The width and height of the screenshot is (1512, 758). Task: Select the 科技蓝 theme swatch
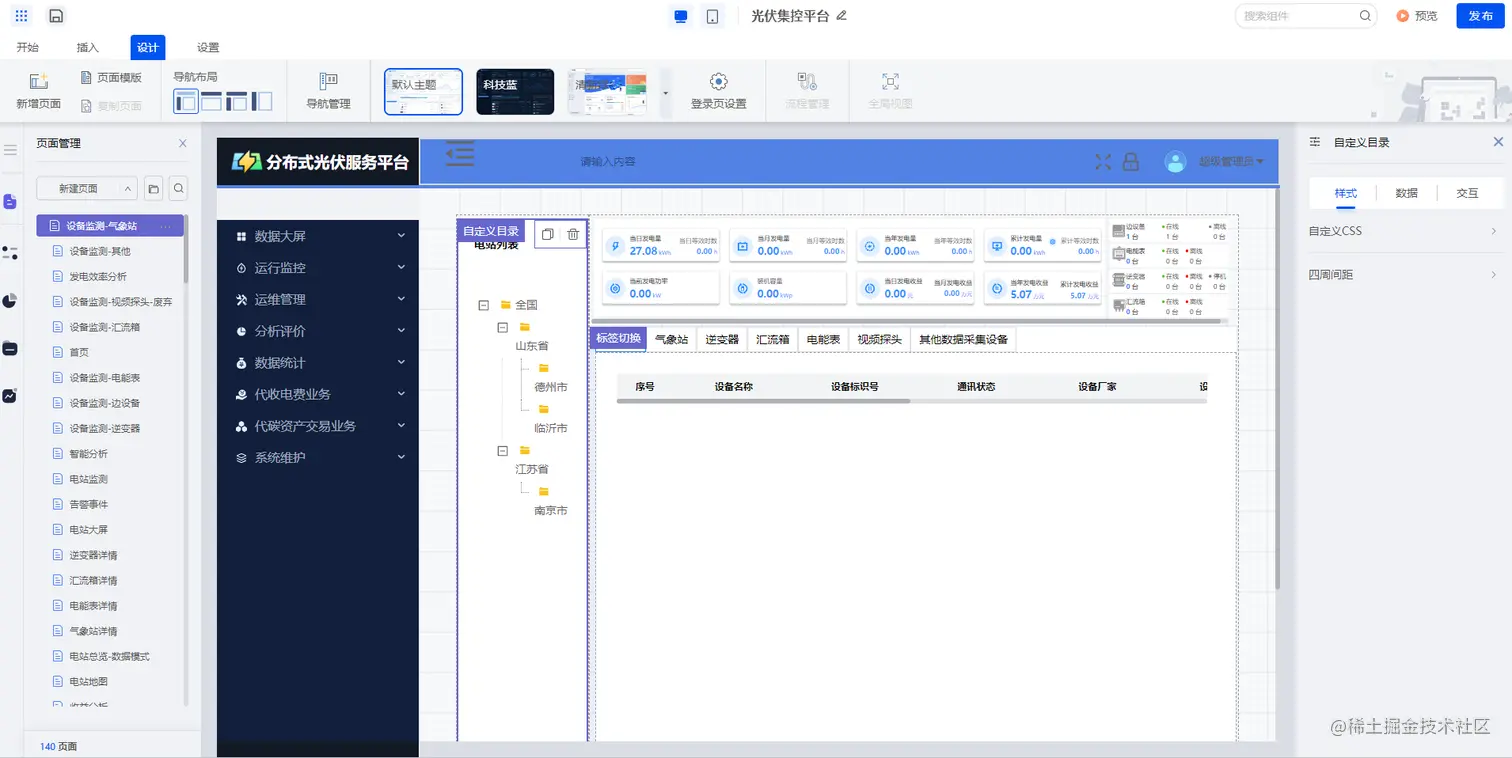pos(514,91)
